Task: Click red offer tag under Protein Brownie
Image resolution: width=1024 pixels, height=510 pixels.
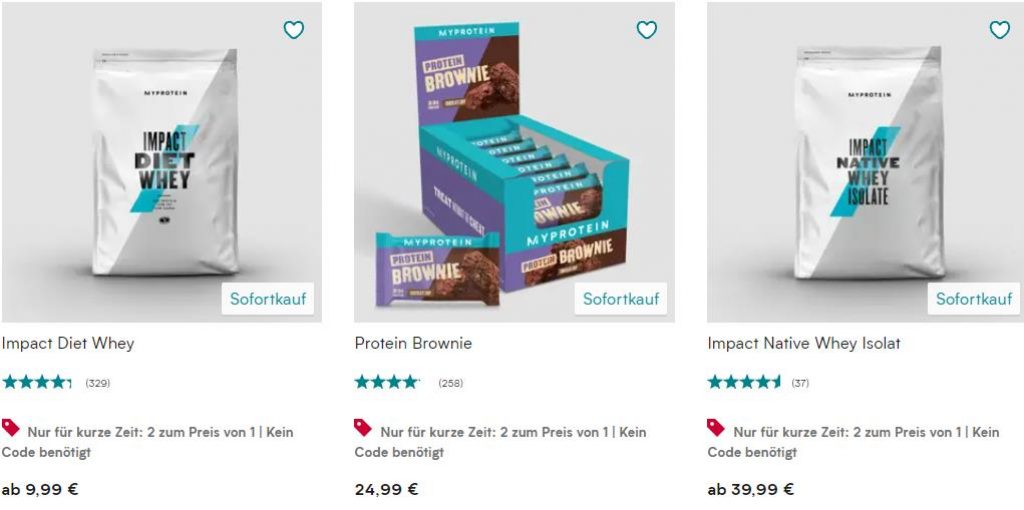Action: pyautogui.click(x=363, y=428)
